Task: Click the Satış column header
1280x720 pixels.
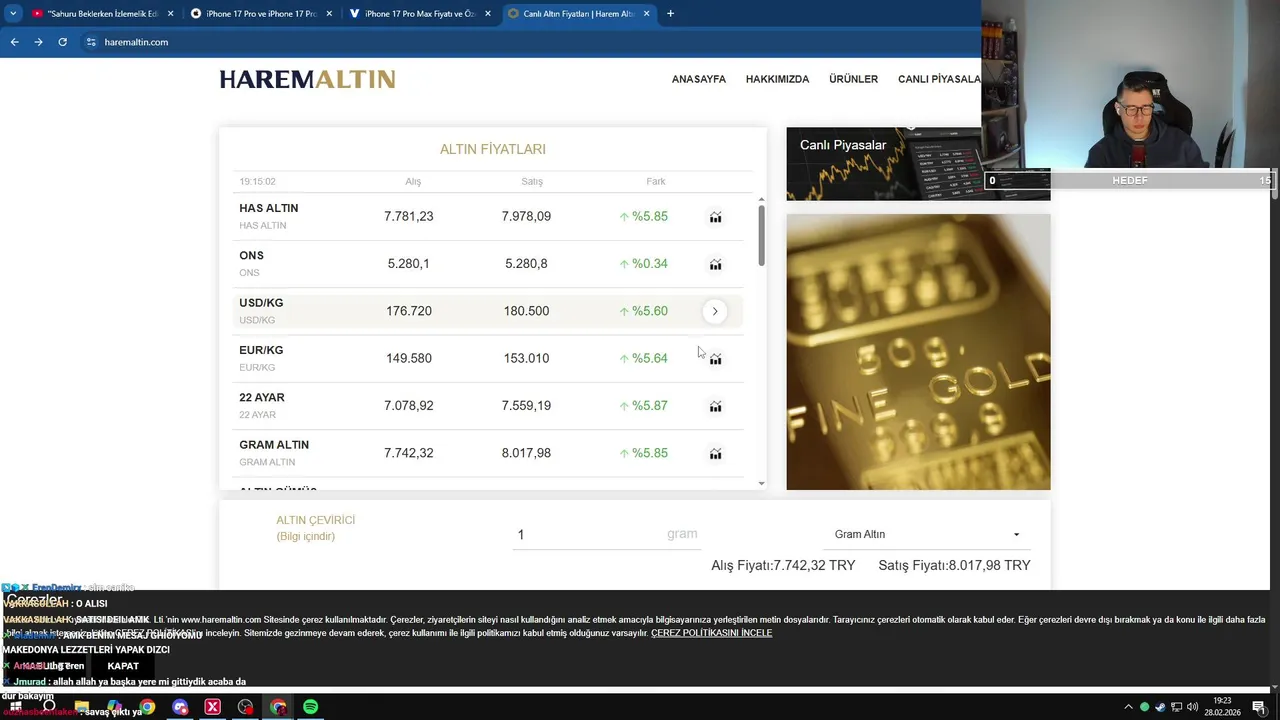Action: (x=531, y=181)
